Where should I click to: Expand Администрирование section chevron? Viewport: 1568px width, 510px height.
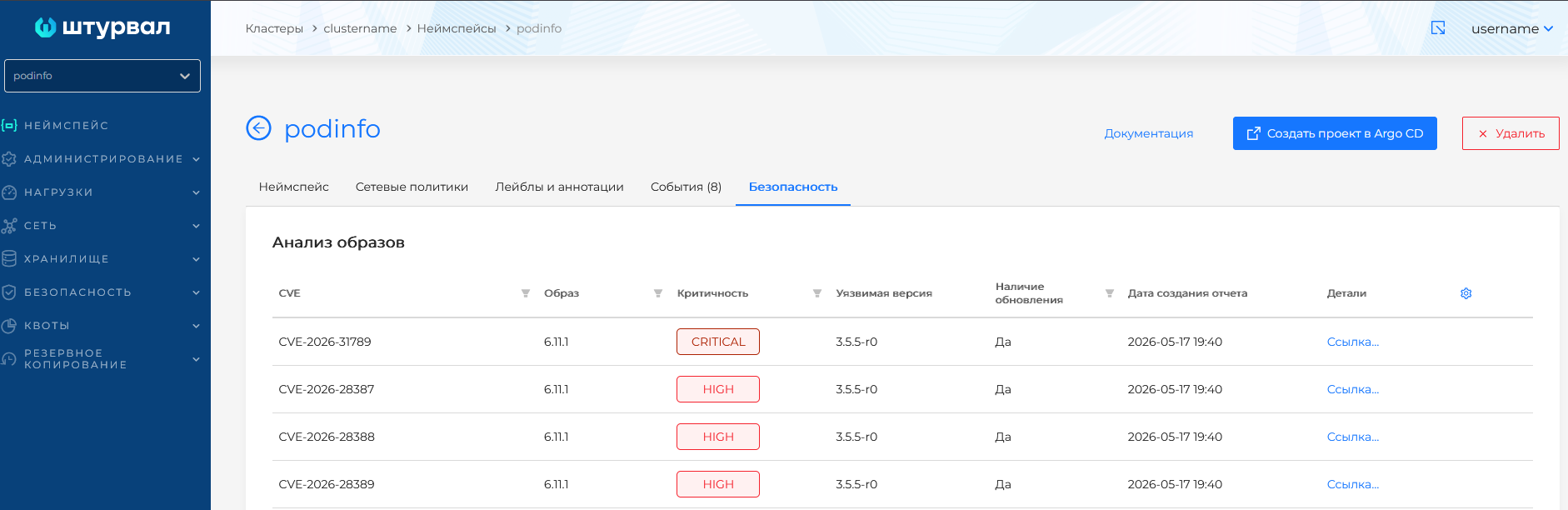pyautogui.click(x=197, y=159)
